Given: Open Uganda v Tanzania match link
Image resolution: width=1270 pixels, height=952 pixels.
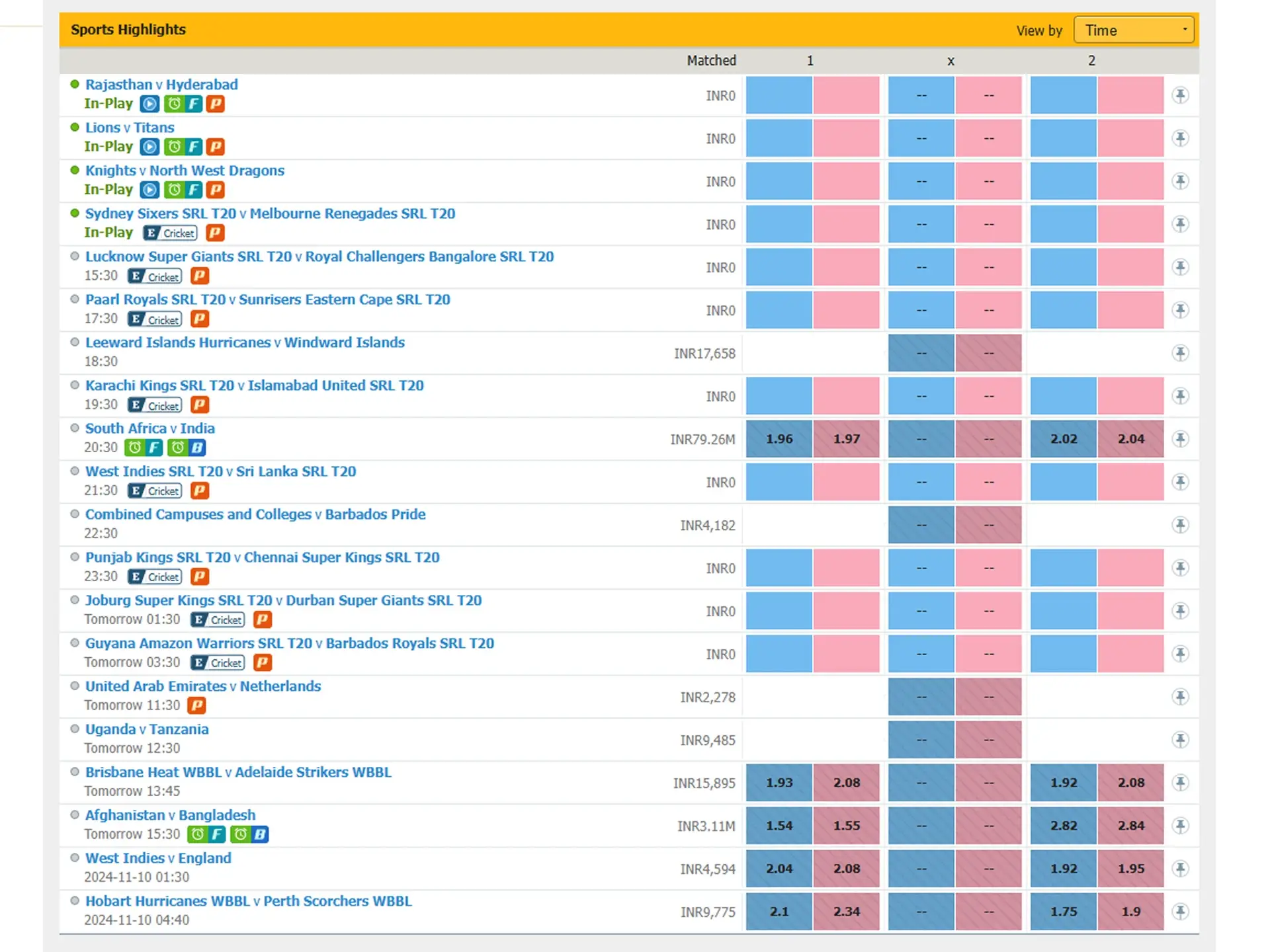Looking at the screenshot, I should [147, 729].
